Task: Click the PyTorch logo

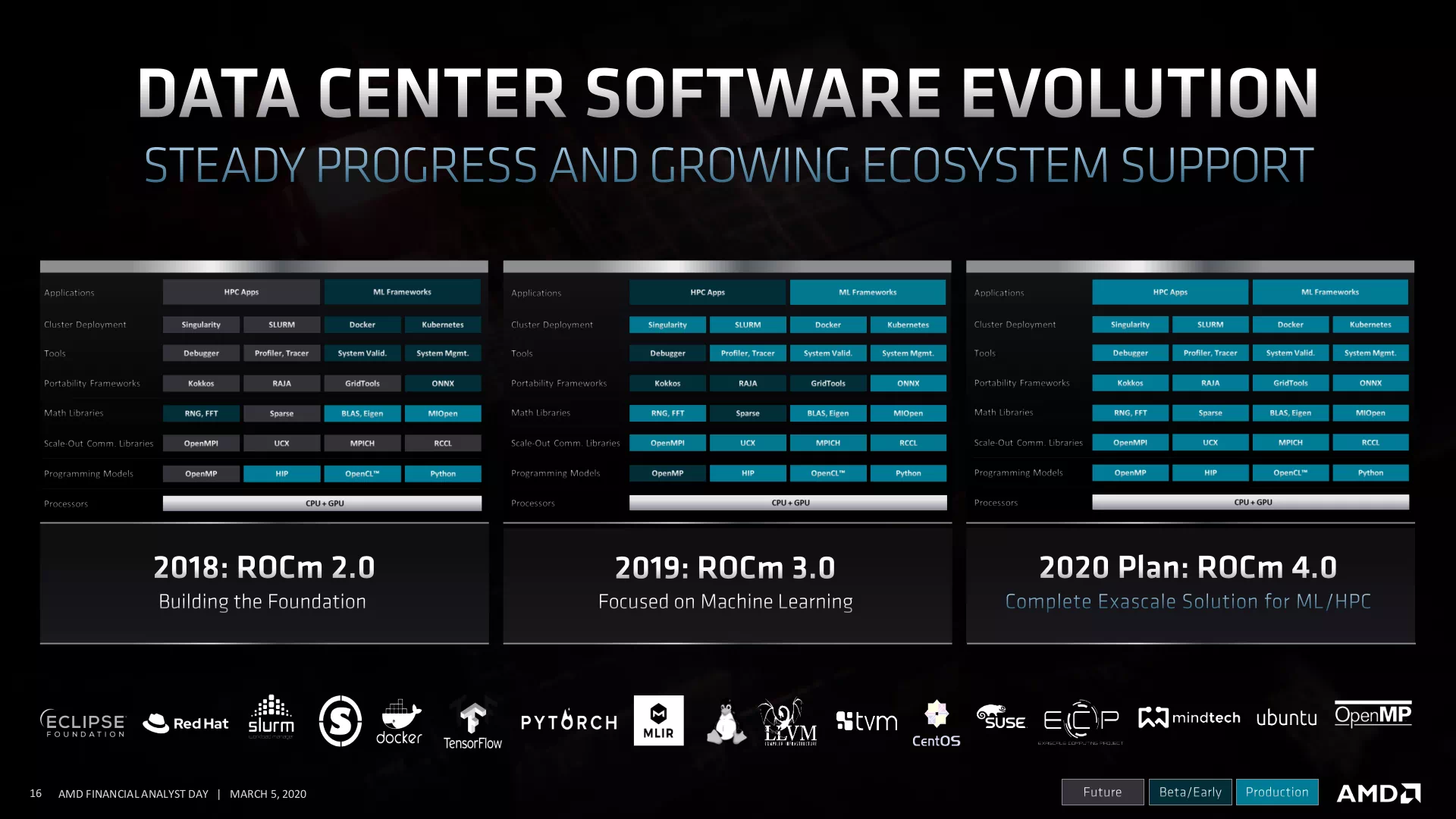Action: [569, 722]
